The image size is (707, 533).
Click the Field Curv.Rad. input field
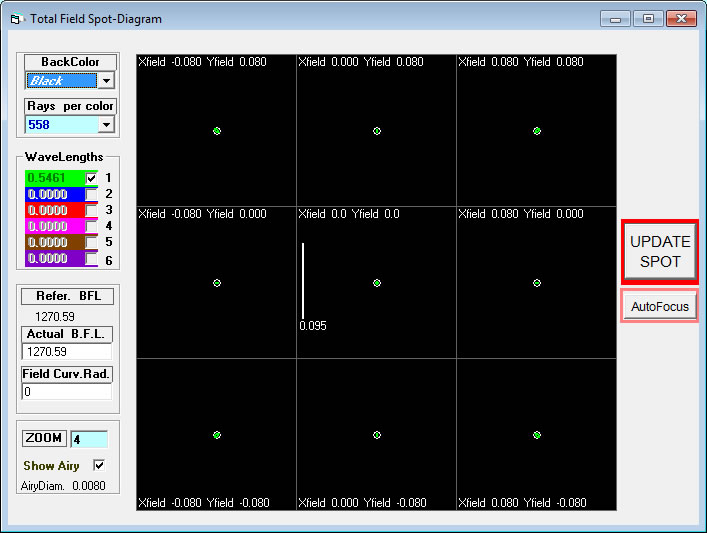tap(67, 391)
